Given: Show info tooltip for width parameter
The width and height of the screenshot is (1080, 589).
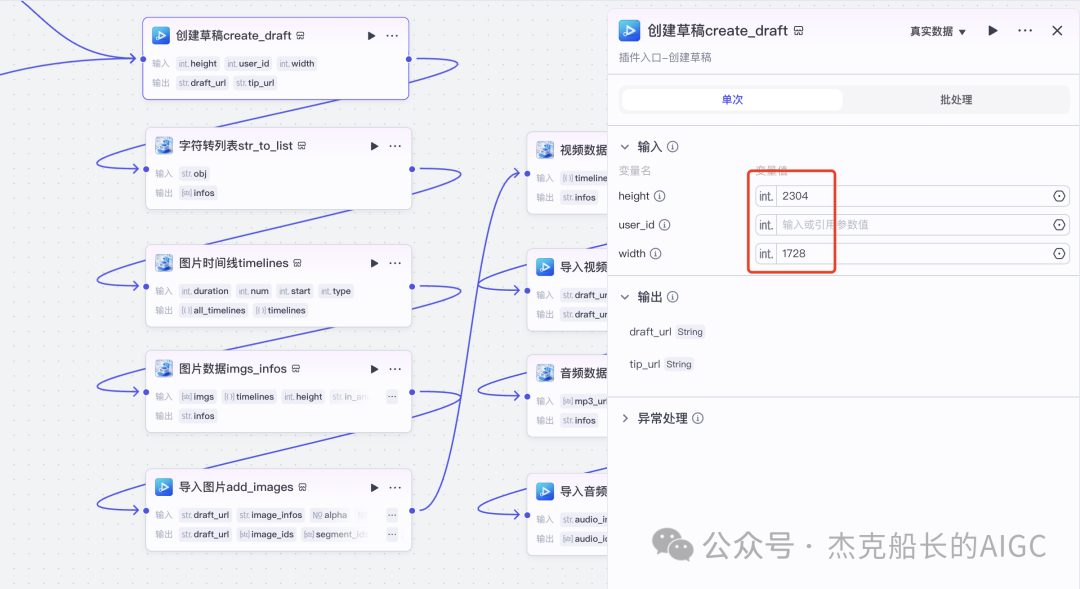Looking at the screenshot, I should tap(656, 254).
